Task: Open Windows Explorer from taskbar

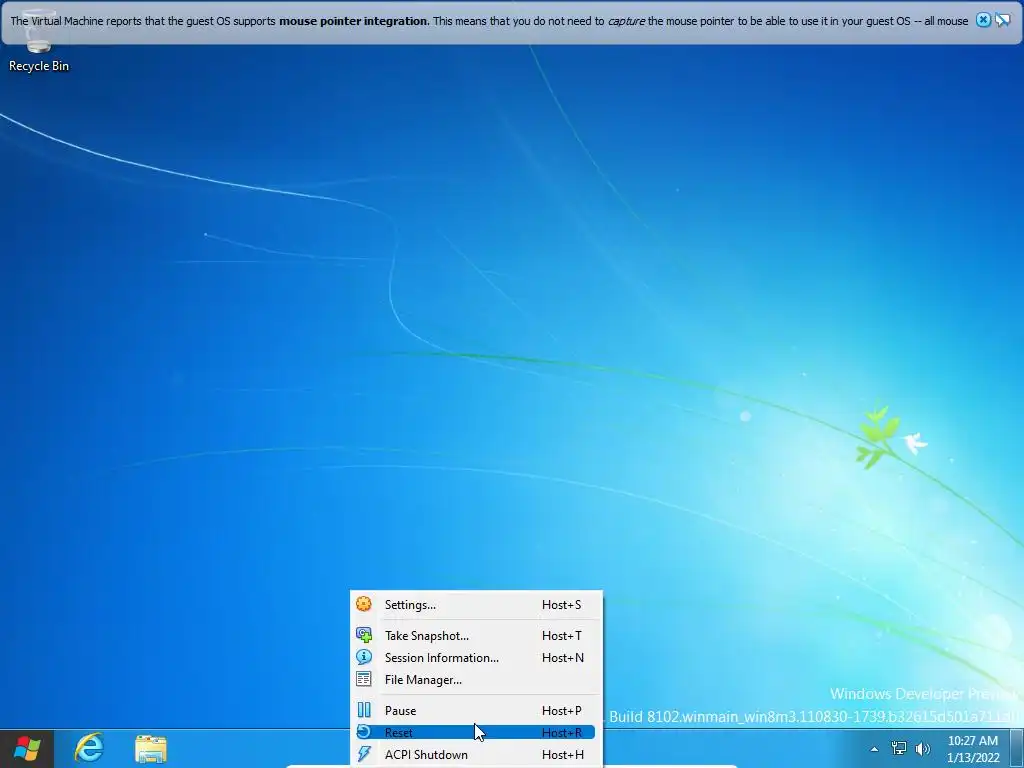Action: pyautogui.click(x=151, y=749)
